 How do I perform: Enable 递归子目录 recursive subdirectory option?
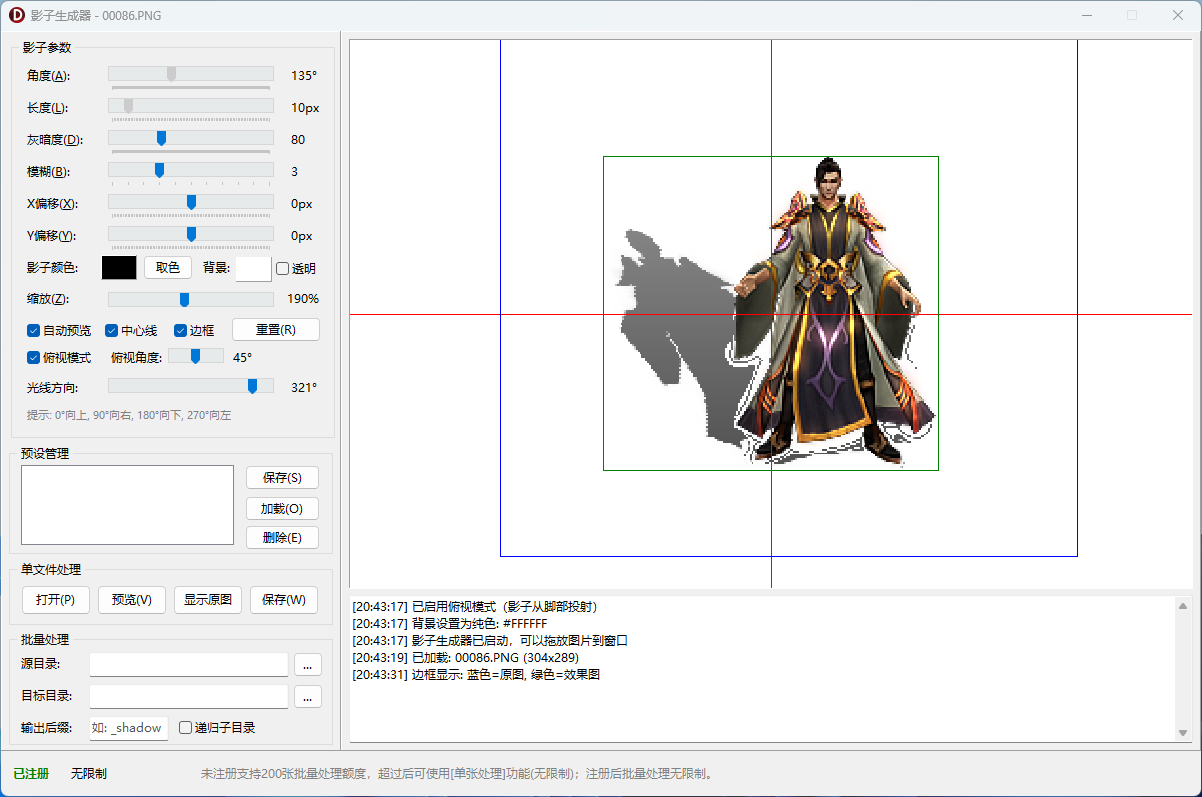[185, 728]
